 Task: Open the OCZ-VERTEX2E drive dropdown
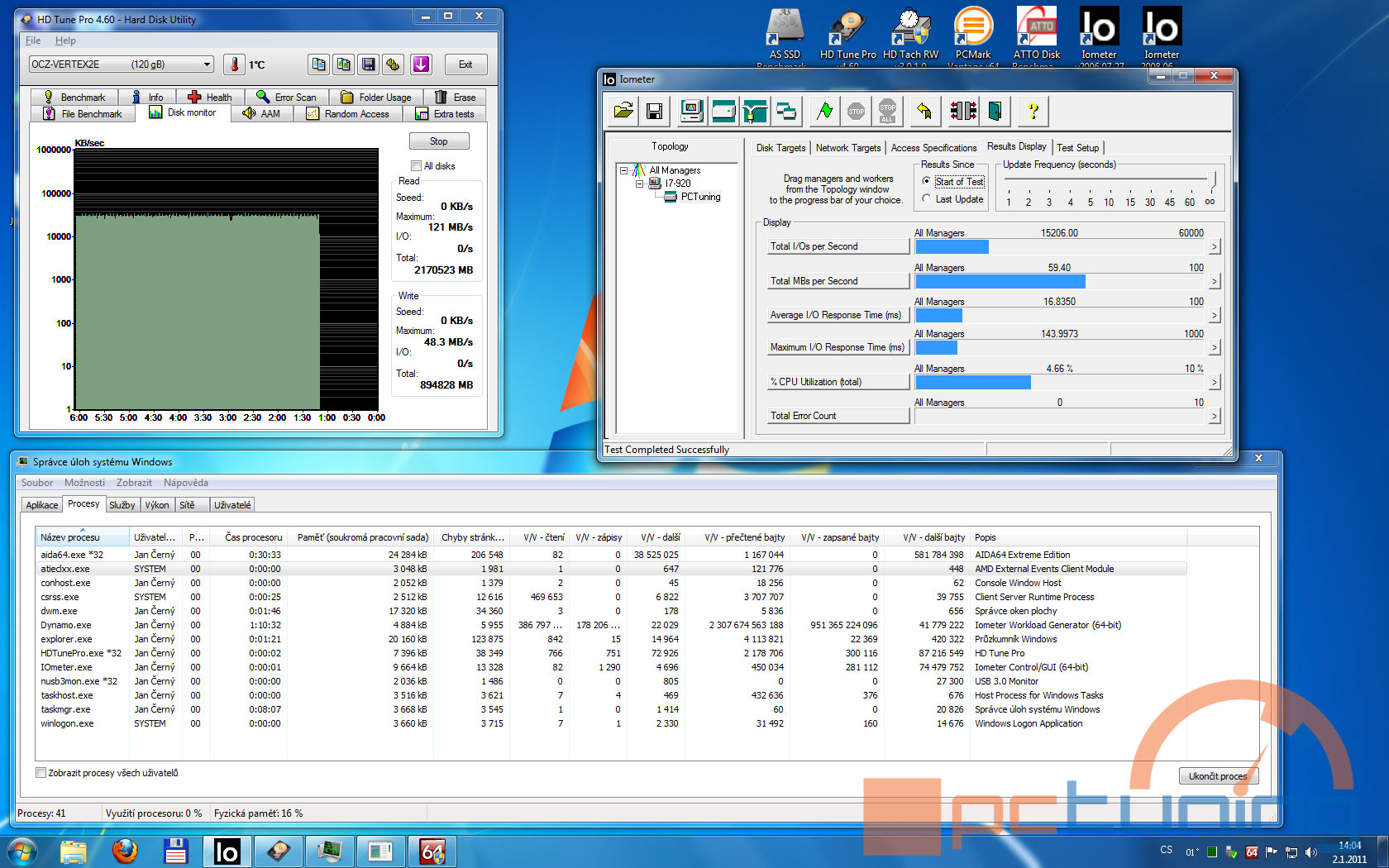click(207, 64)
